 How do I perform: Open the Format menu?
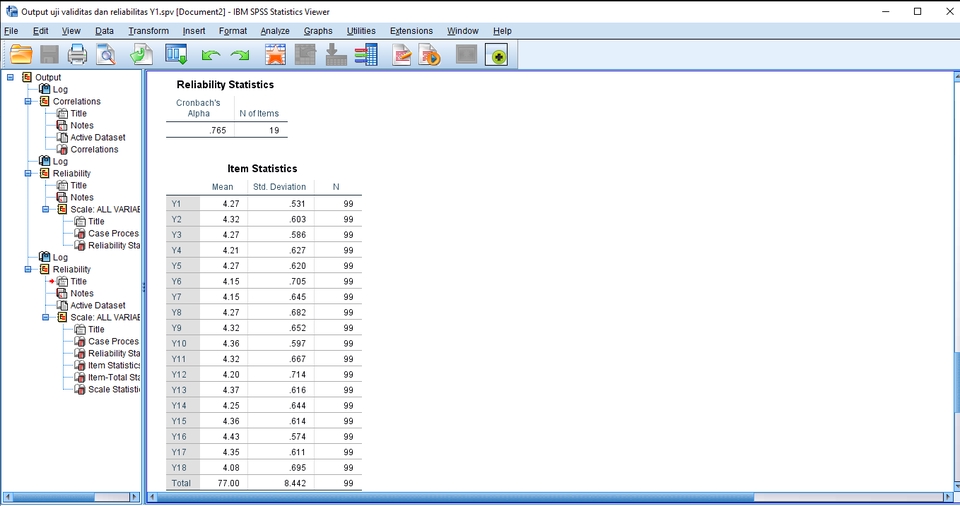point(233,31)
